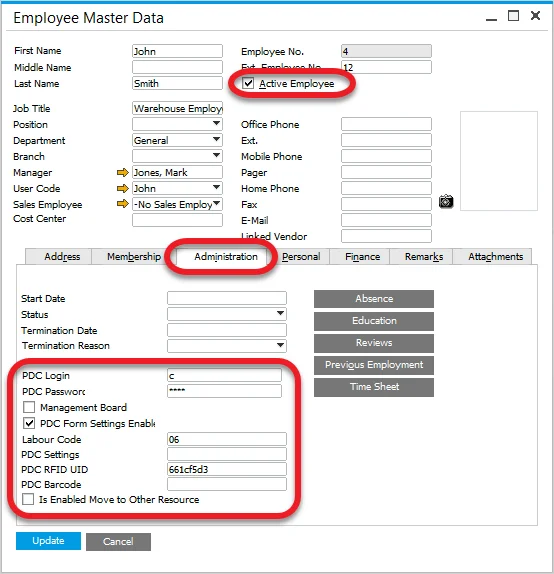Click the Manager field Jones, Mark
554x574 pixels.
177,172
